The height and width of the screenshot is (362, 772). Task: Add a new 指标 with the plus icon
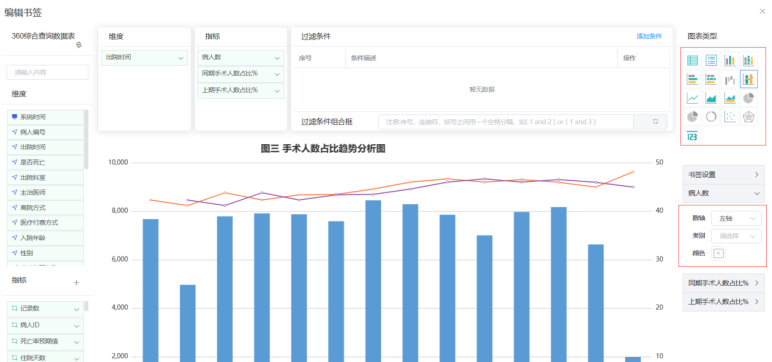click(x=76, y=282)
